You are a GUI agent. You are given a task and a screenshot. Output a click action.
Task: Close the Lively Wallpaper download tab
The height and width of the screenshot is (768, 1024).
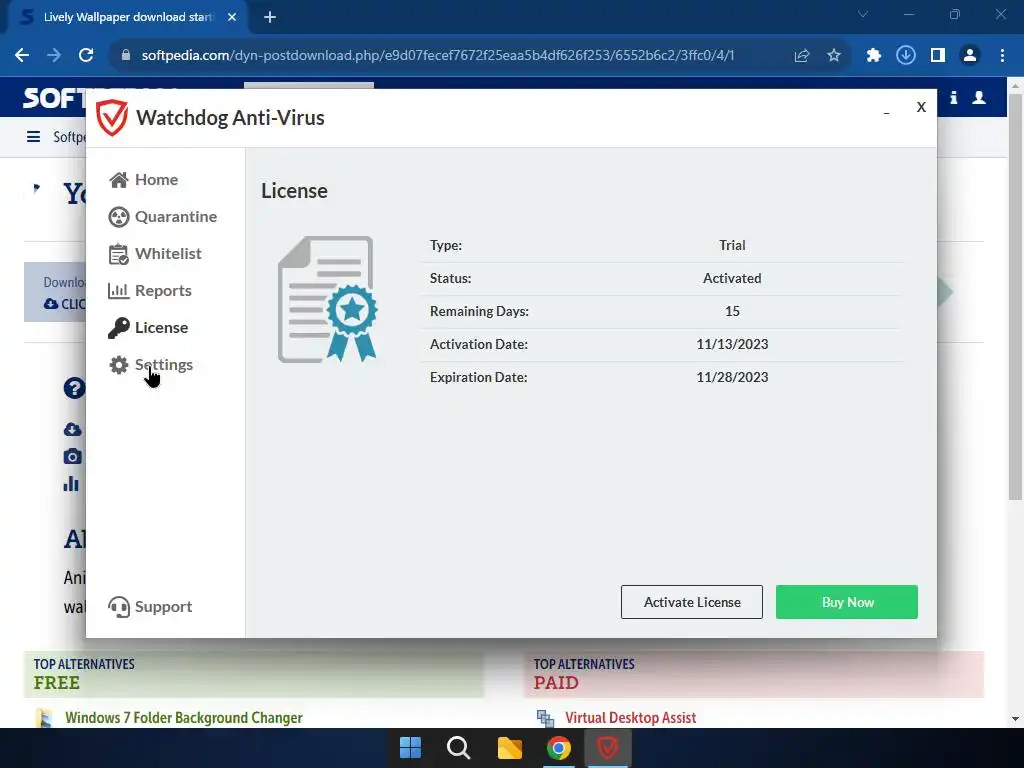click(x=232, y=17)
